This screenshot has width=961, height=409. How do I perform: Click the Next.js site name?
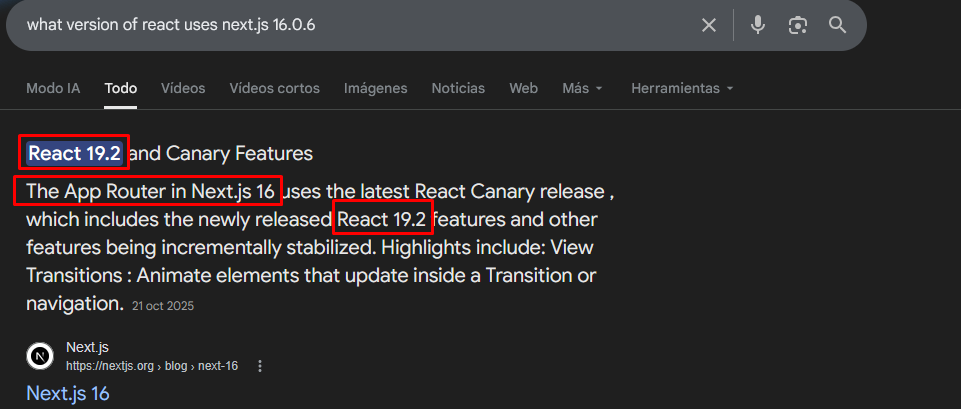[87, 347]
